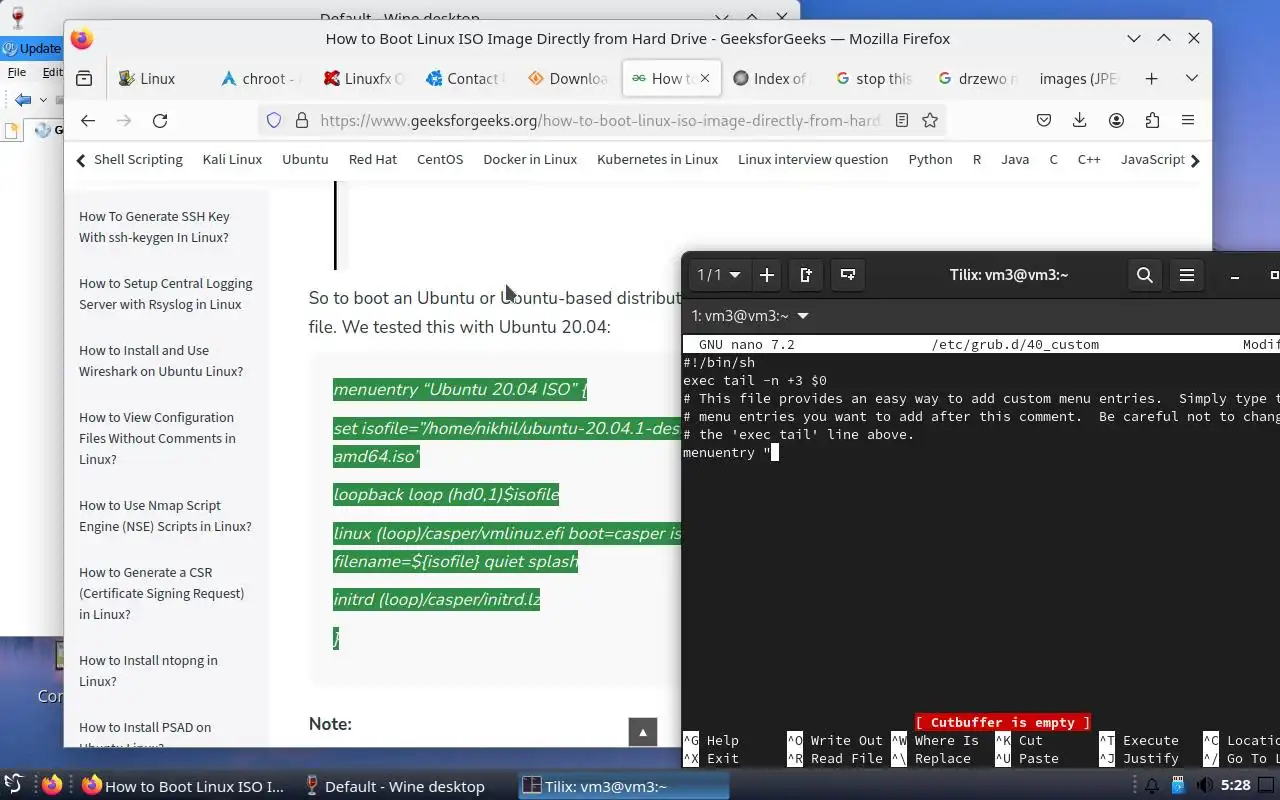1280x800 pixels.
Task: Open Tilix session switcher 1/1 dropdown
Action: (719, 275)
